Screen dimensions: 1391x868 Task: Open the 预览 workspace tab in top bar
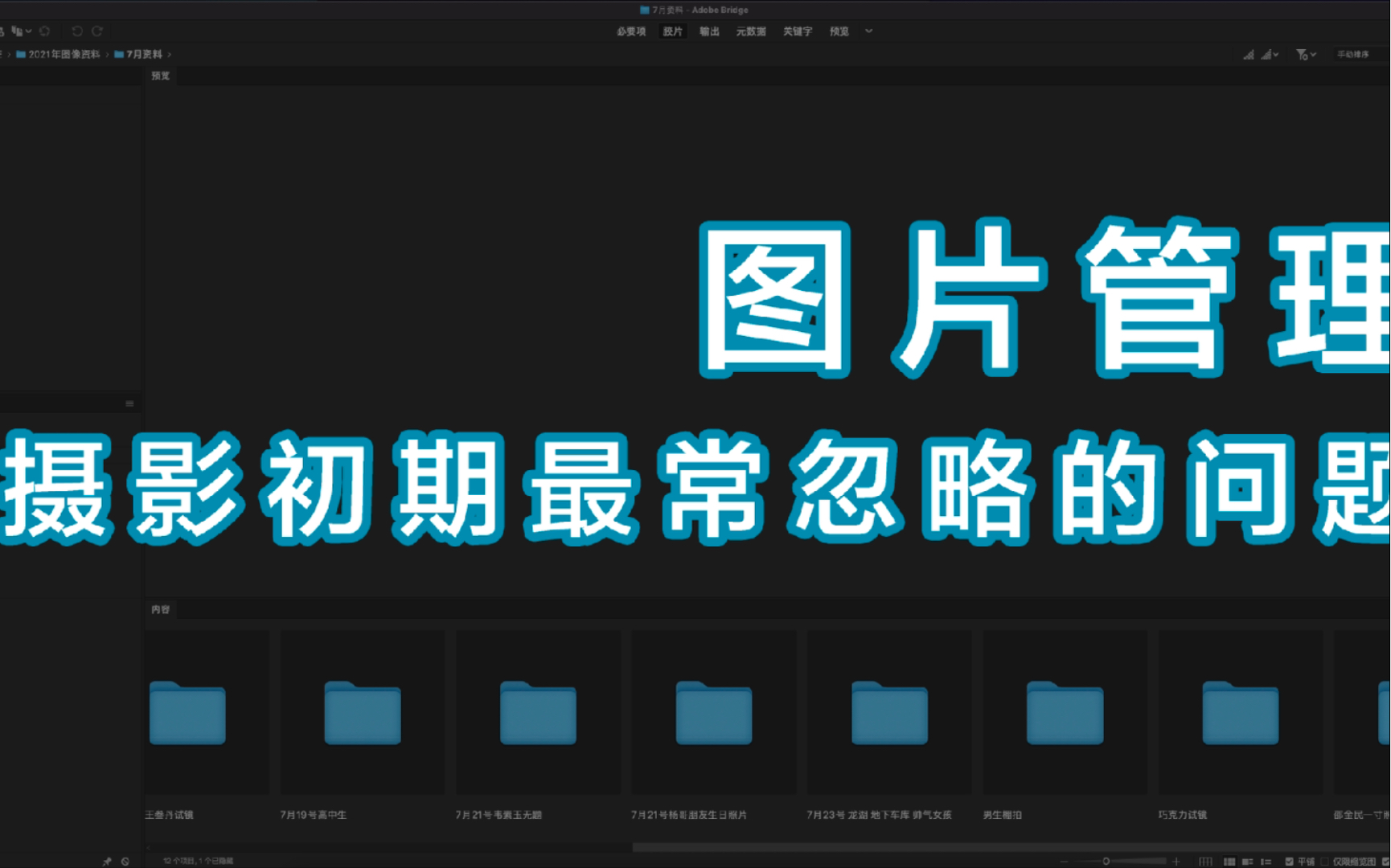point(839,31)
